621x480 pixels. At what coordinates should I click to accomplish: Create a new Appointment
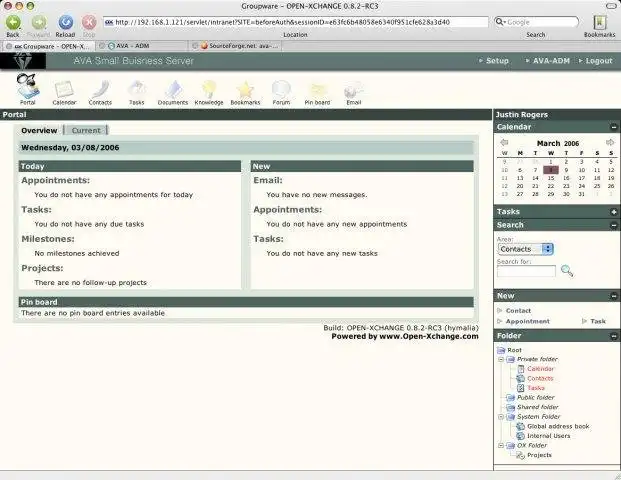[528, 321]
